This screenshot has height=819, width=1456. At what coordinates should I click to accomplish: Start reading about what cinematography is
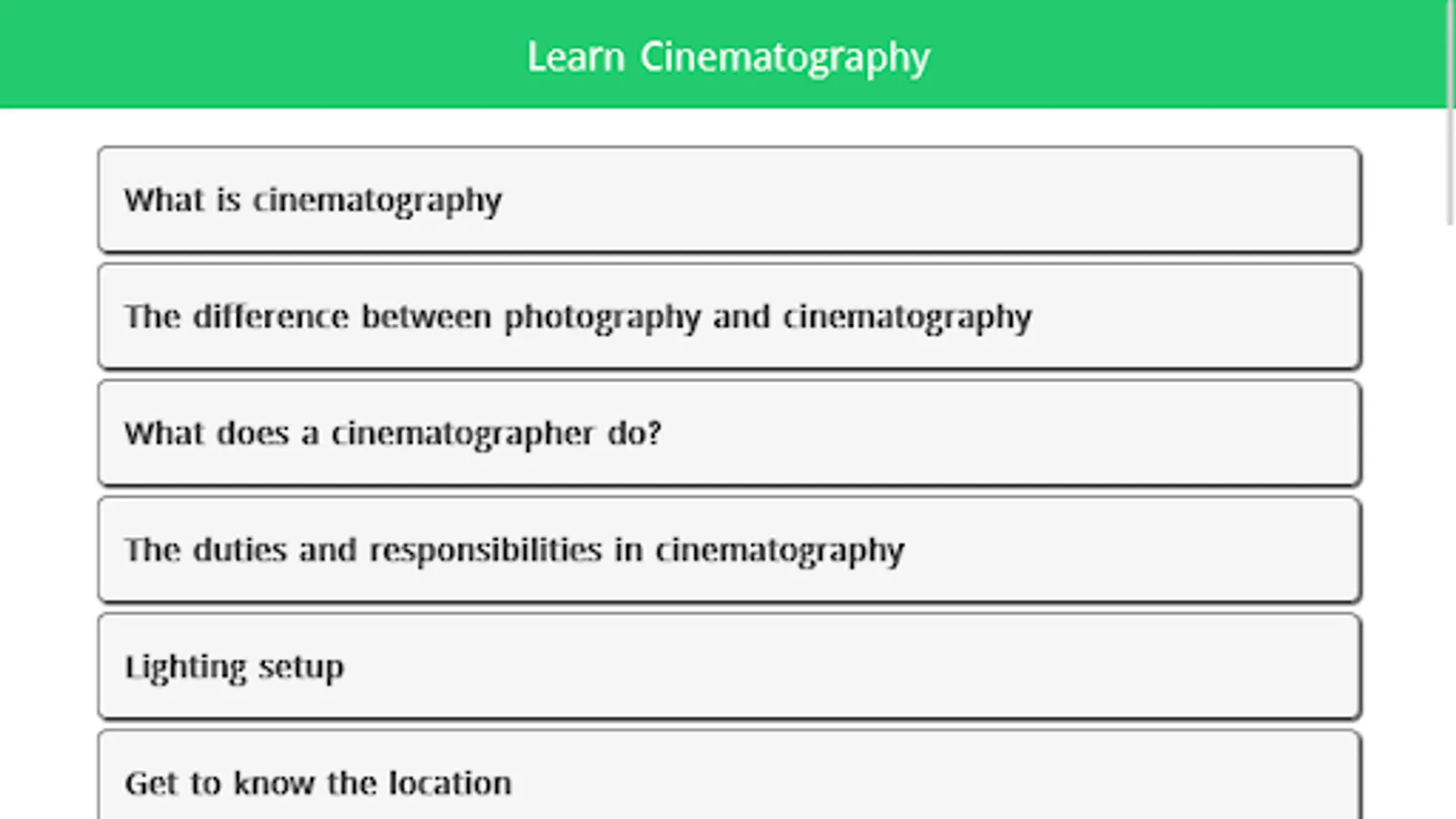click(728, 199)
